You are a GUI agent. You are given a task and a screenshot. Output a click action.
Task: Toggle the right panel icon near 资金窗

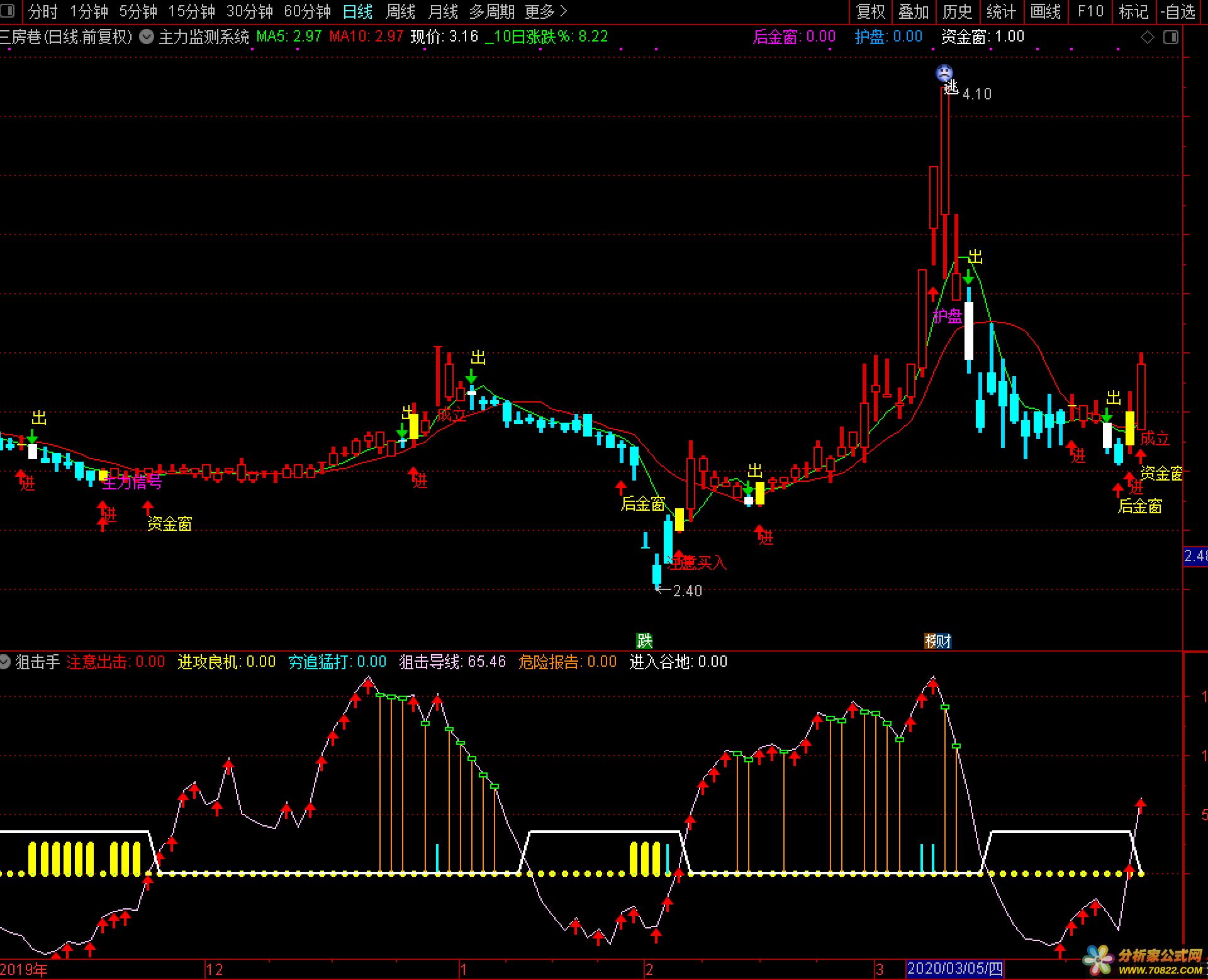pyautogui.click(x=1171, y=38)
